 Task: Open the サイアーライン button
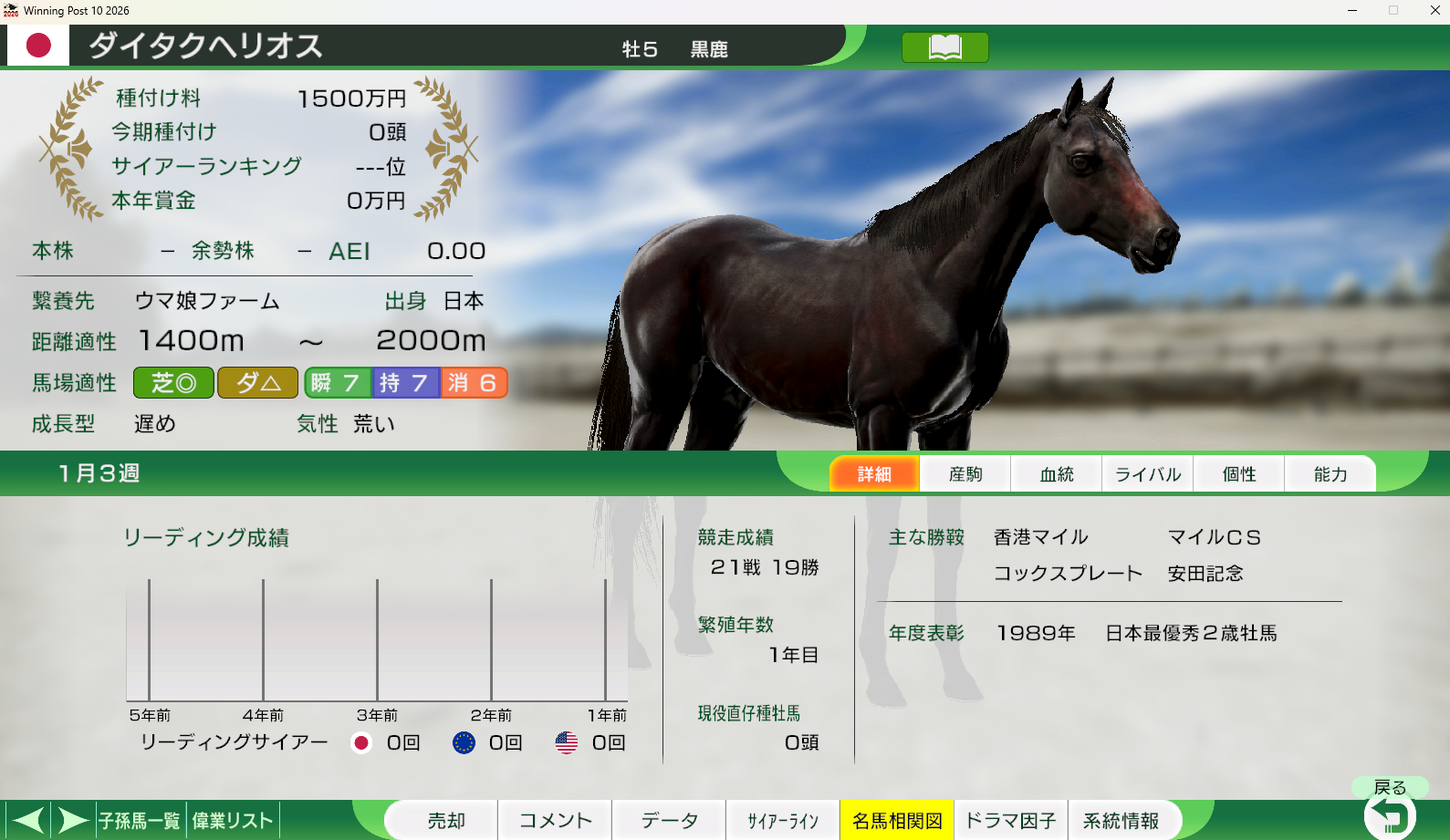(784, 821)
